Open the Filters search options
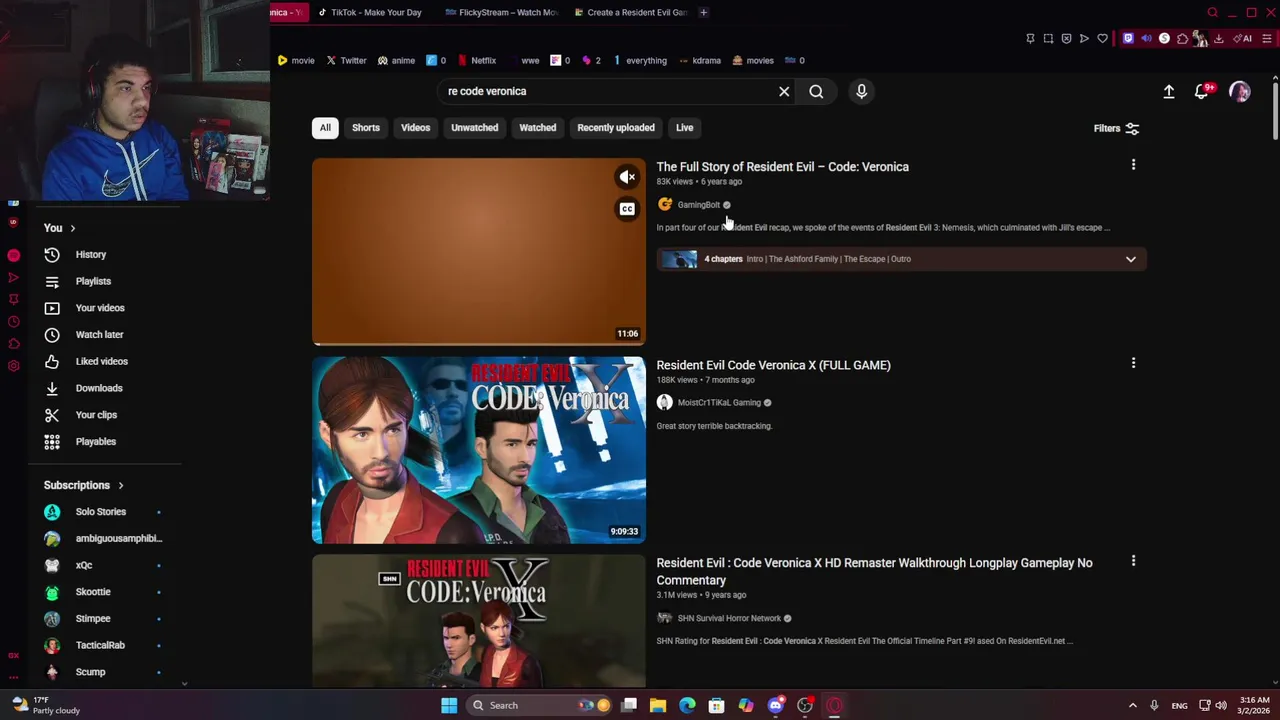This screenshot has height=720, width=1280. [x=1116, y=128]
